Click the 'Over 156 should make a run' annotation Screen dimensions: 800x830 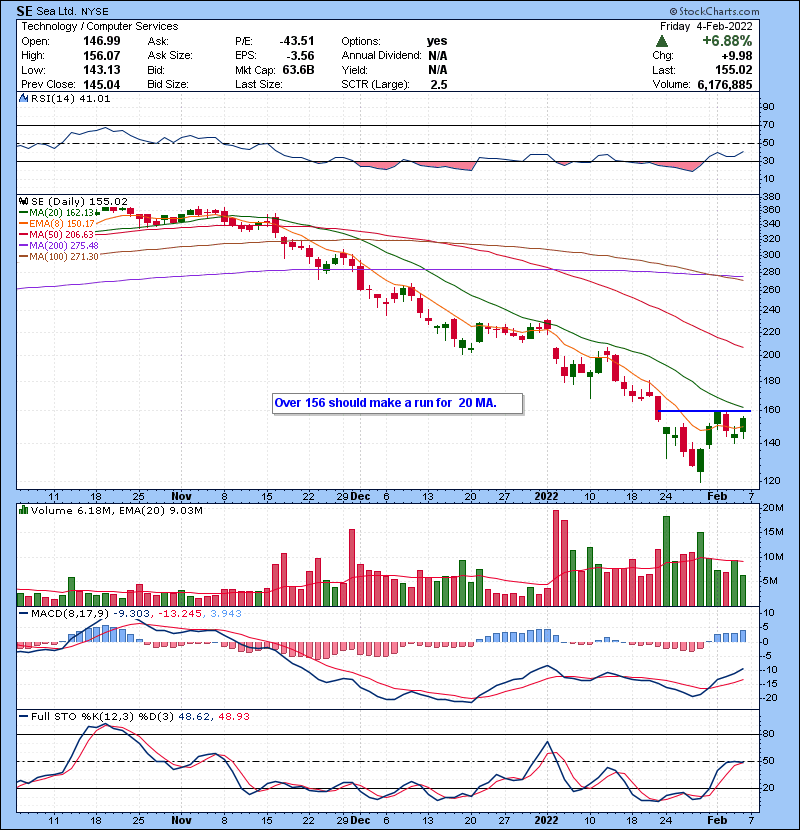[x=398, y=403]
